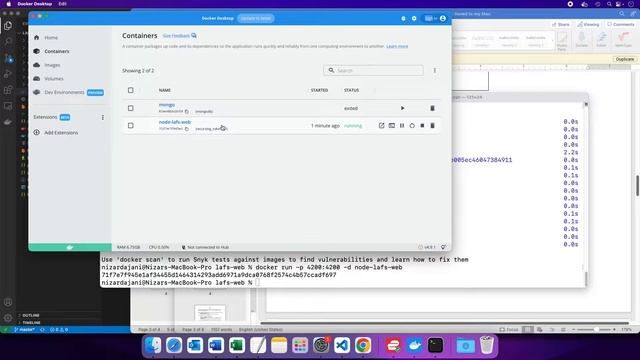Delete the mongo container with trash icon
640x360 pixels.
[x=432, y=108]
